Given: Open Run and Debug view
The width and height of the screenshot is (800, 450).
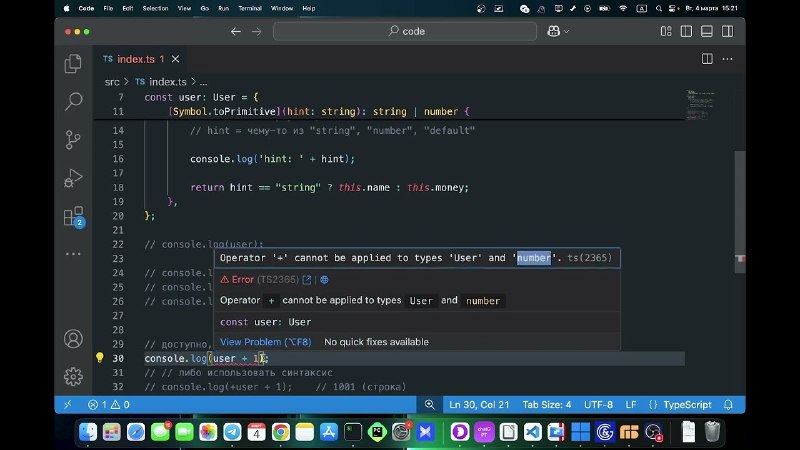Looking at the screenshot, I should [73, 178].
